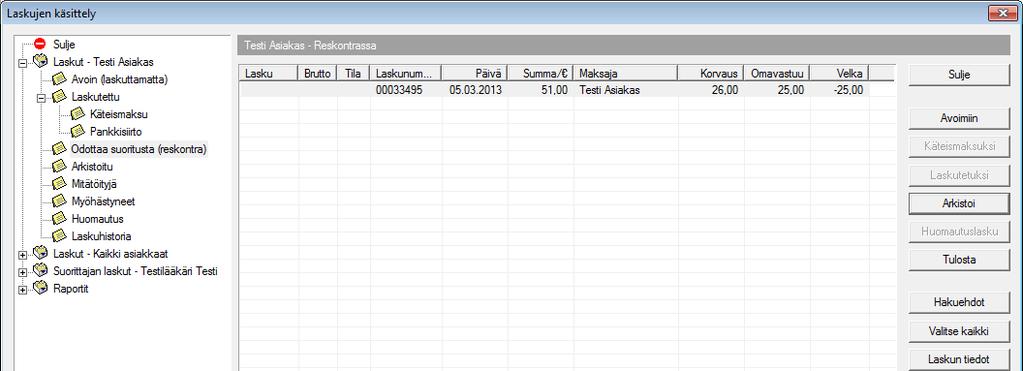Click Valitse kaikki button
This screenshot has width=1023, height=371.
point(958,331)
